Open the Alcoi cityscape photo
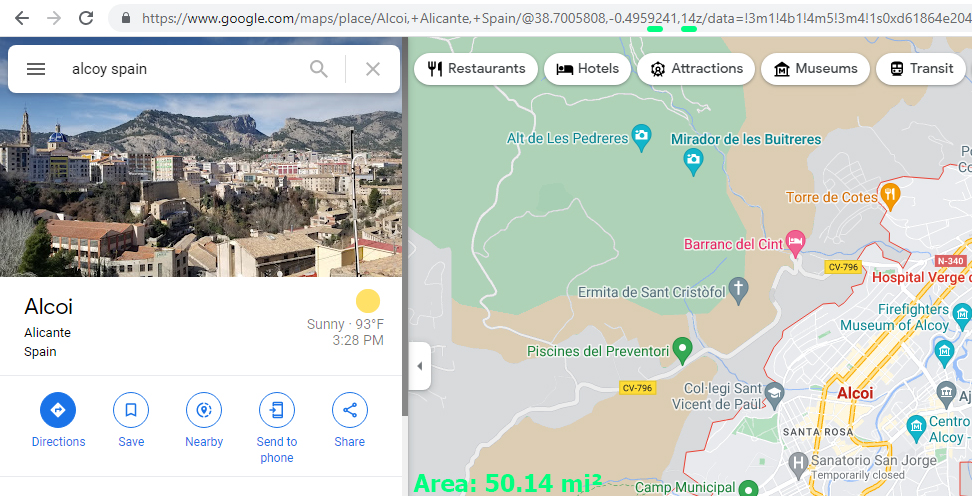 pos(201,185)
